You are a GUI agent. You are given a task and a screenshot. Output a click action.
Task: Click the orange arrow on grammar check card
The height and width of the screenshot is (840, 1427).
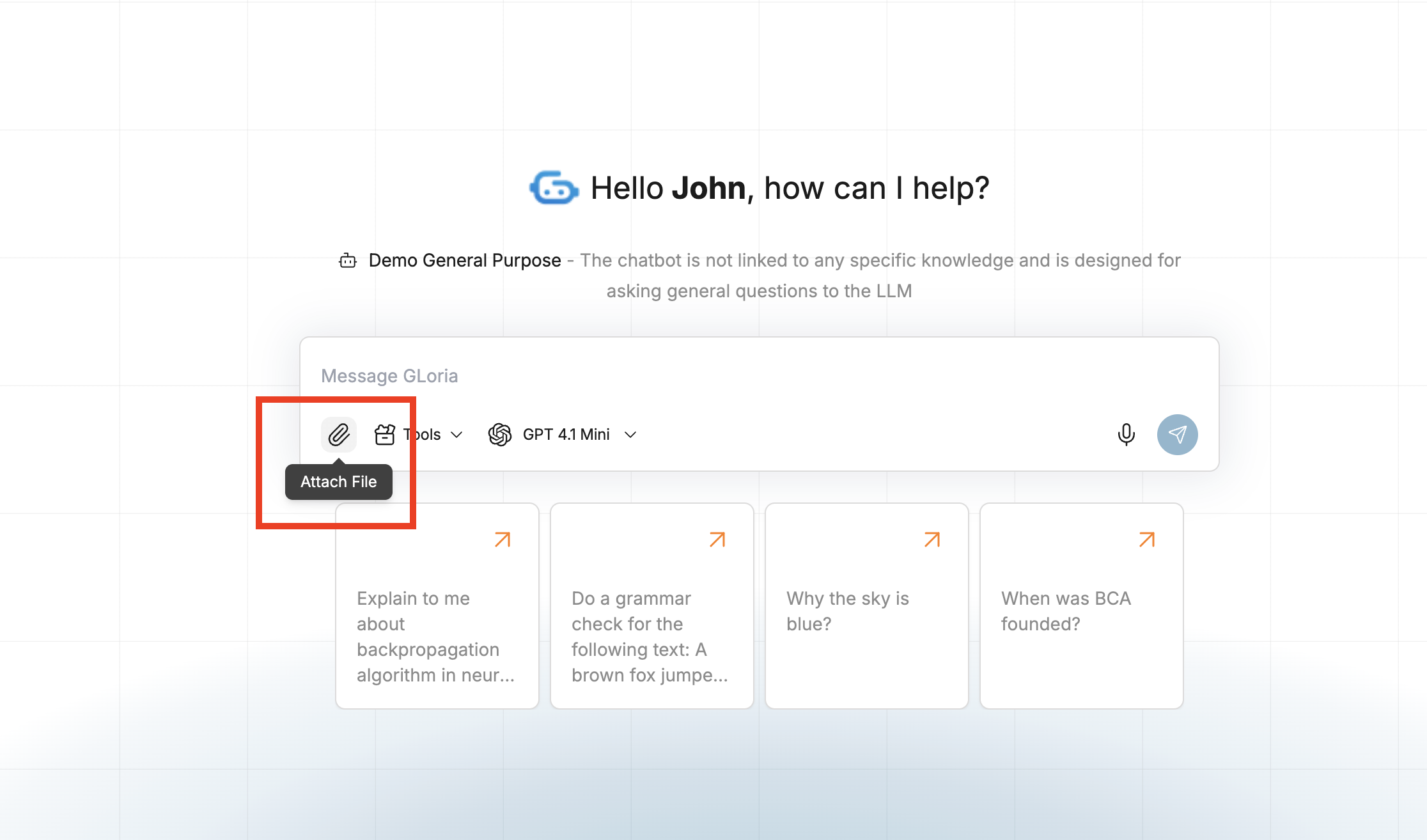pos(717,540)
